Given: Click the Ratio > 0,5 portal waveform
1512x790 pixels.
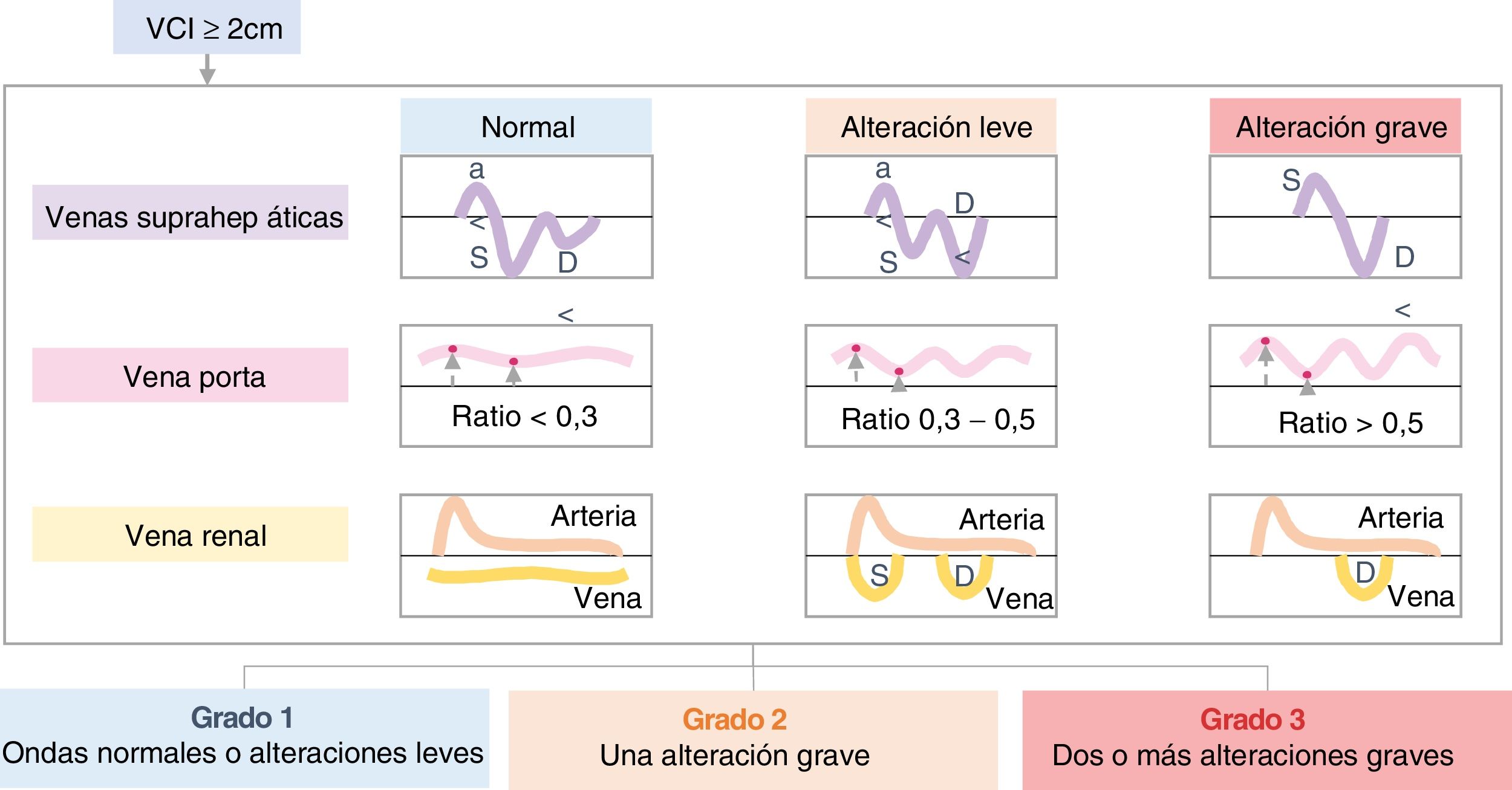Looking at the screenshot, I should (1335, 386).
